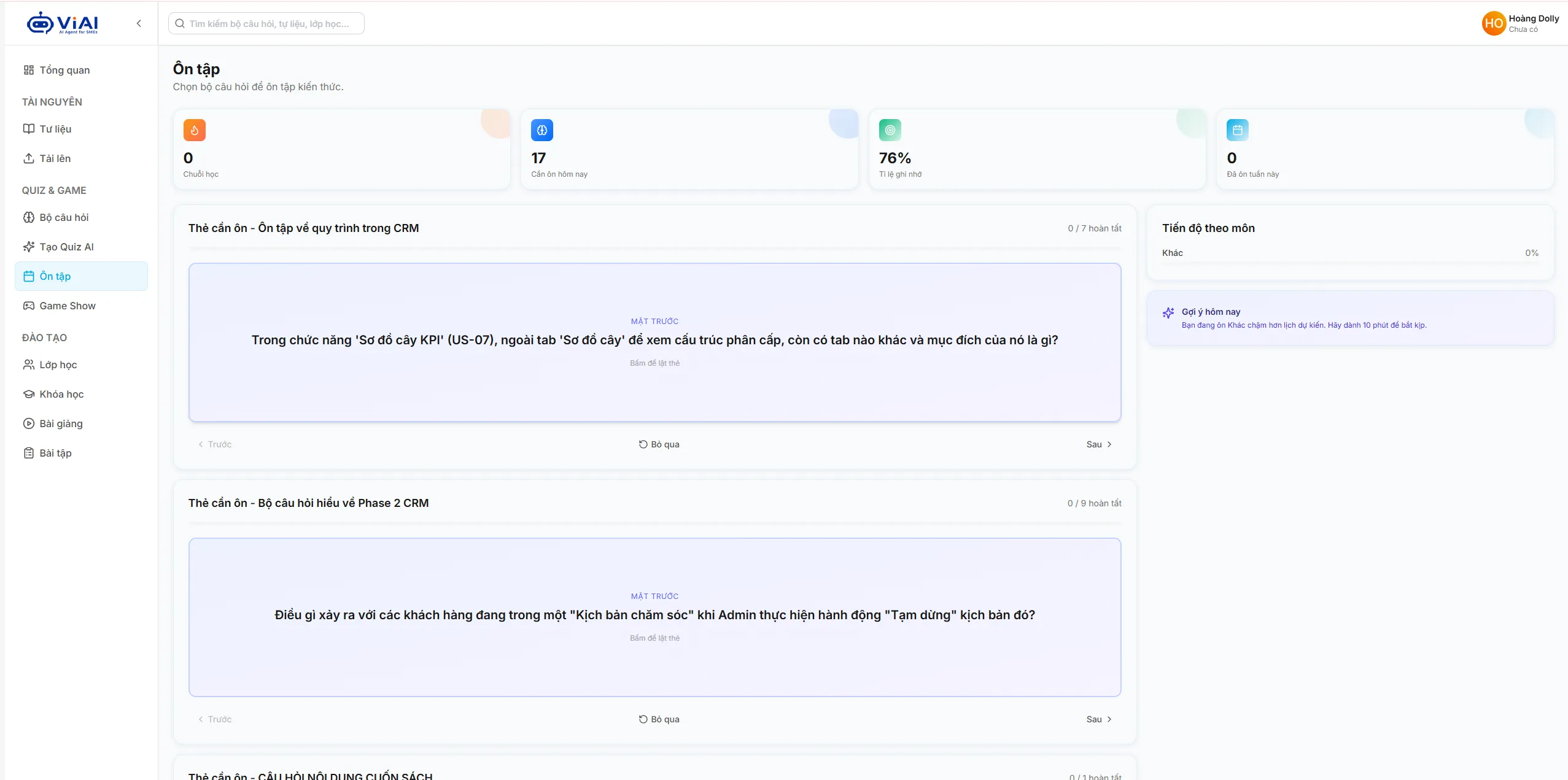
Task: Open Khóa học in the sidebar
Action: (81, 394)
